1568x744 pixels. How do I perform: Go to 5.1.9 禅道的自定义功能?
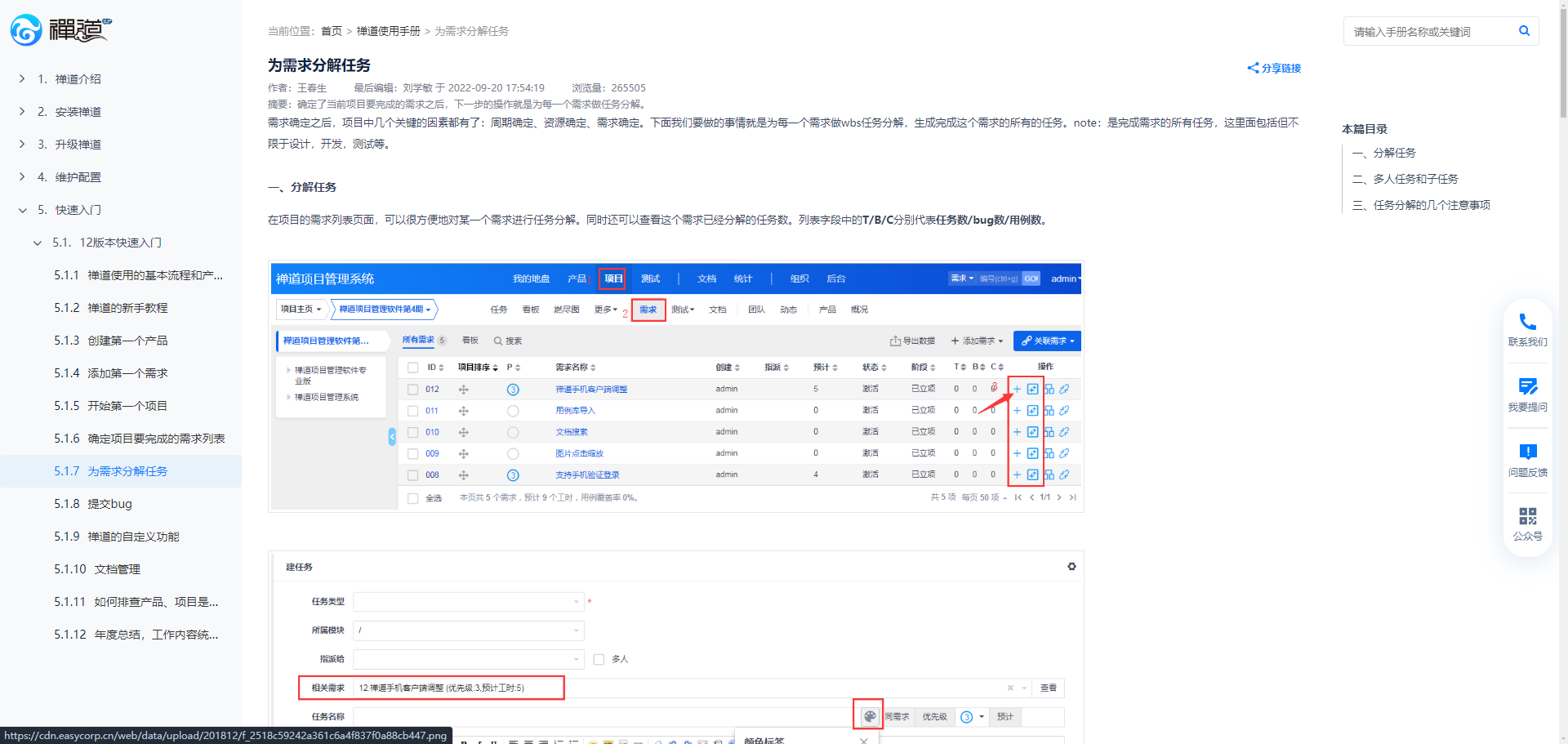click(117, 537)
